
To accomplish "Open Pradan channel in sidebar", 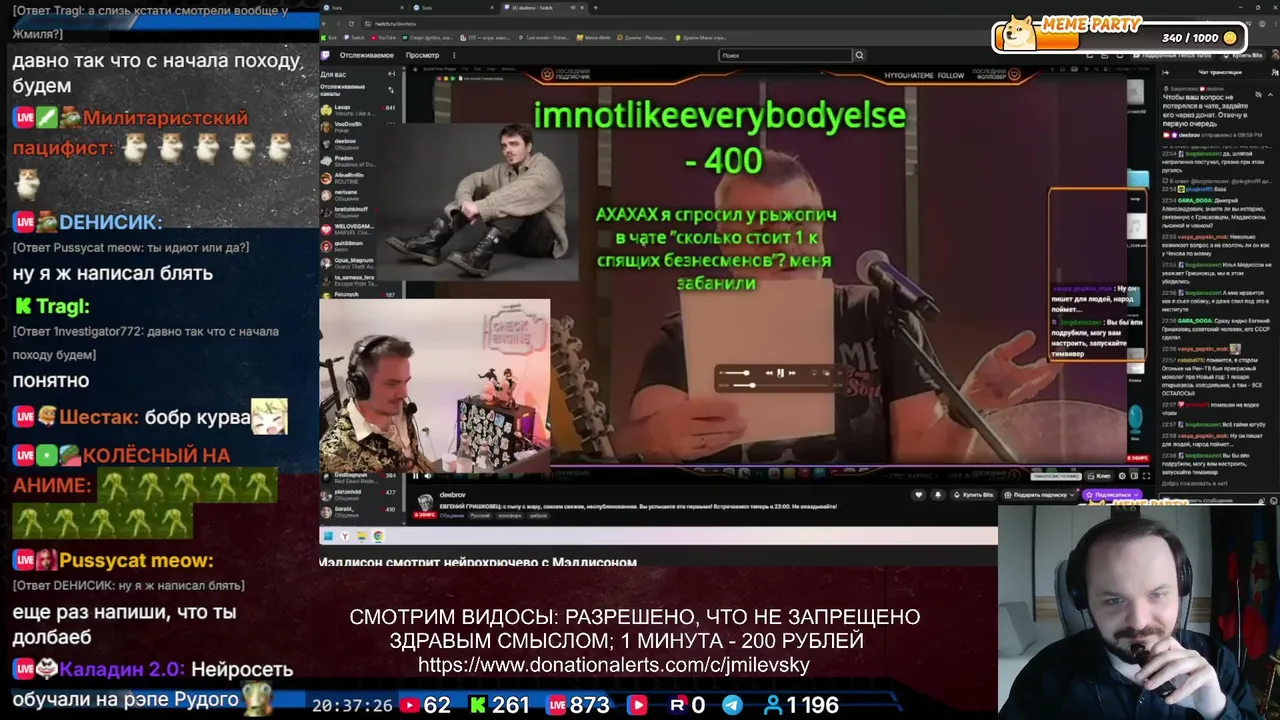I will pyautogui.click(x=360, y=160).
